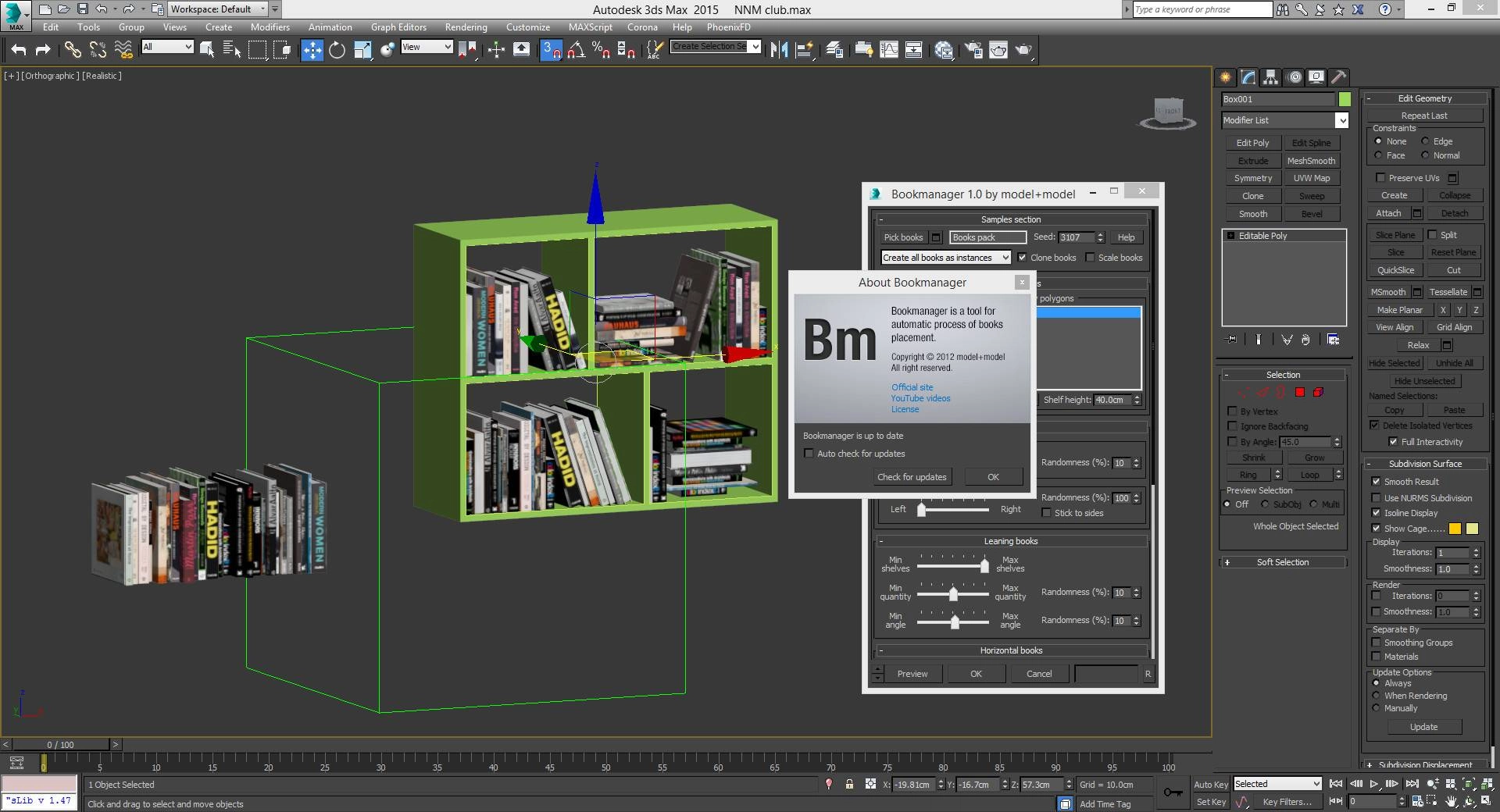Click the Mirror tool icon
Screen dimensions: 1500x812
[x=779, y=50]
